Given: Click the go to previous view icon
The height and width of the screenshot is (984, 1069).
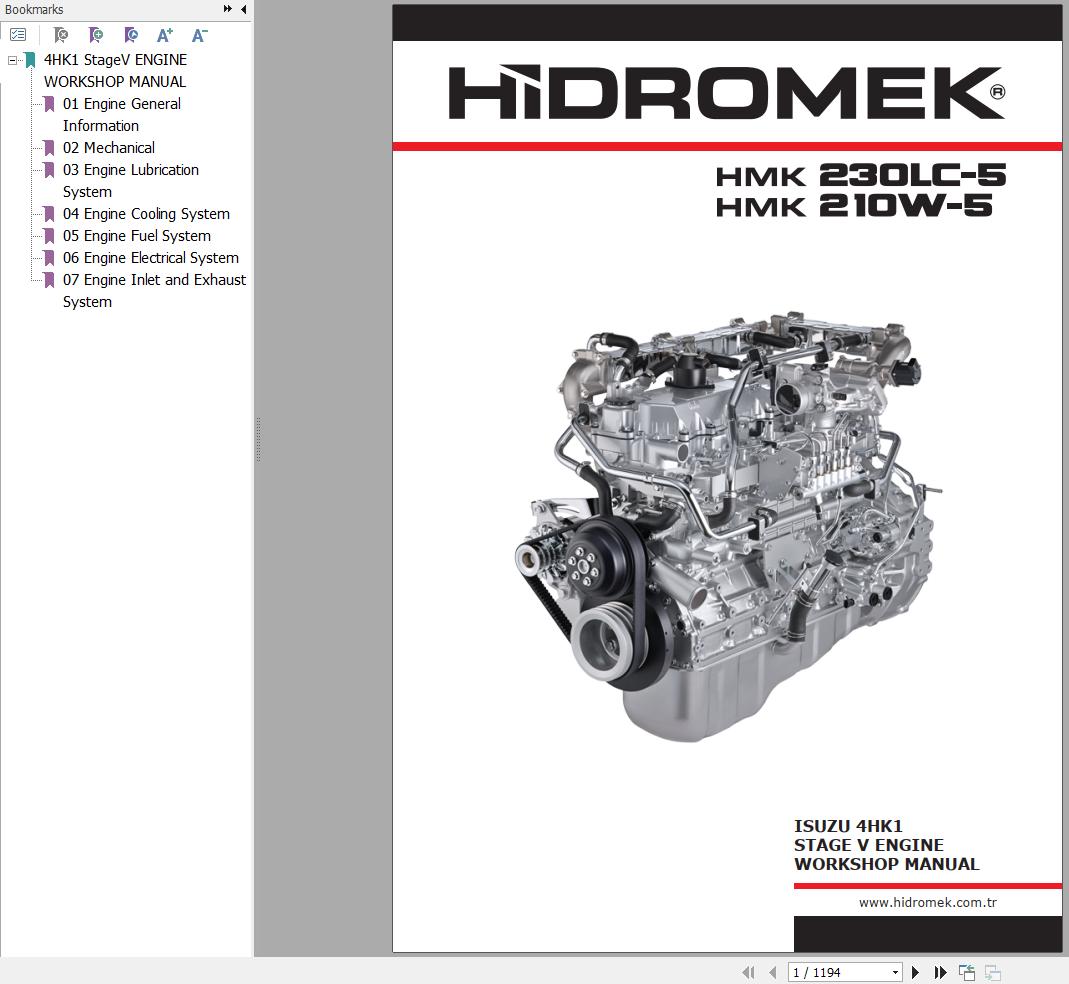Looking at the screenshot, I should pyautogui.click(x=967, y=972).
